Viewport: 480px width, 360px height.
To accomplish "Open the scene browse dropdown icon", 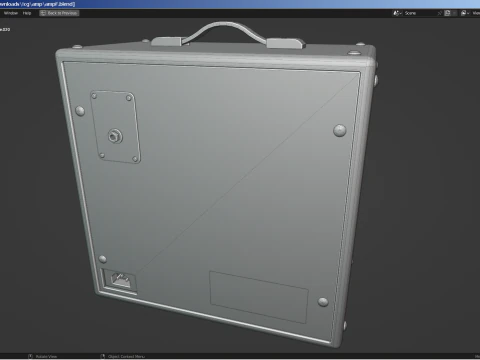I will pos(397,13).
